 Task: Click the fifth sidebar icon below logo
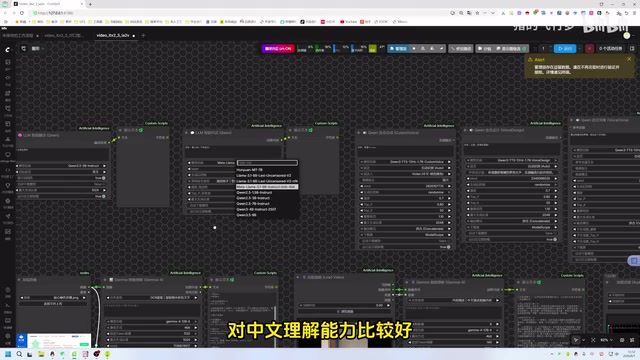(x=7, y=124)
